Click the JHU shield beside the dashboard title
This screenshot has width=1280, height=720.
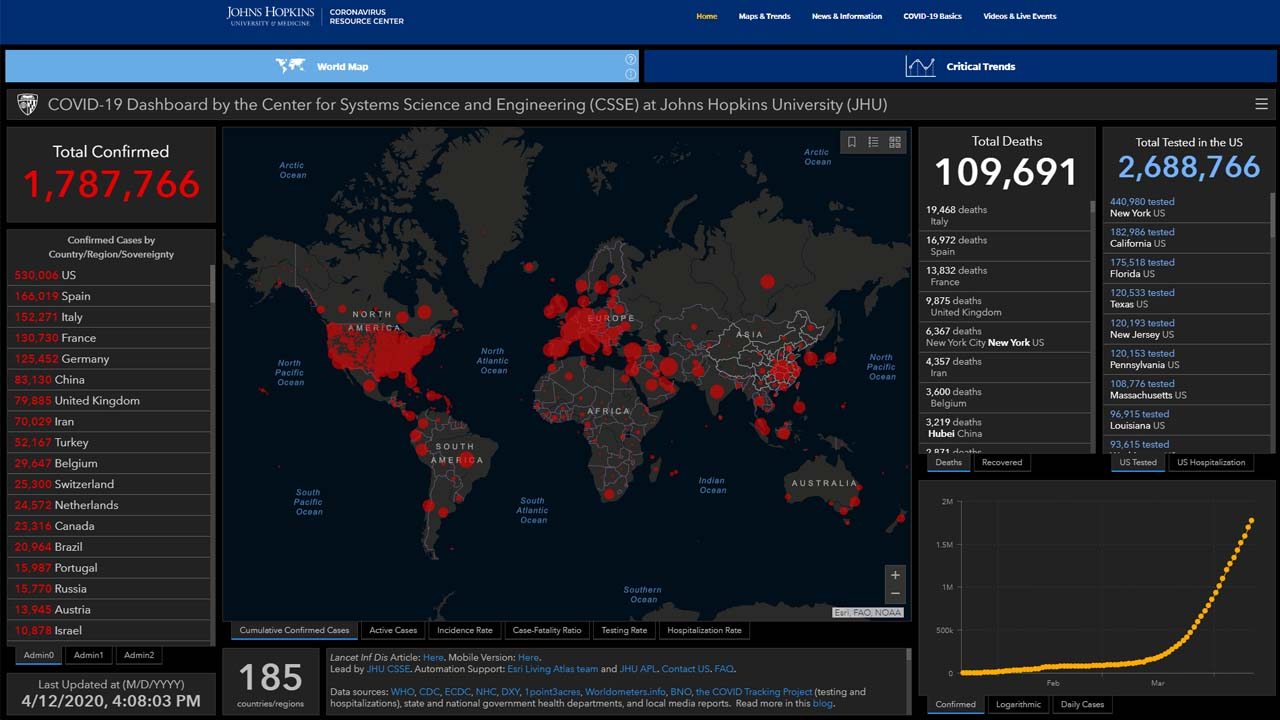28,104
